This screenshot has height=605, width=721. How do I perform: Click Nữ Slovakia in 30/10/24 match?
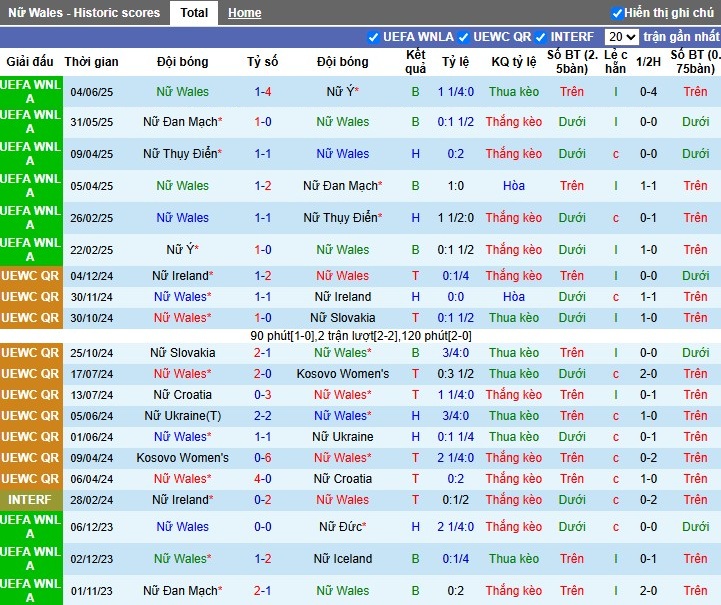343,318
